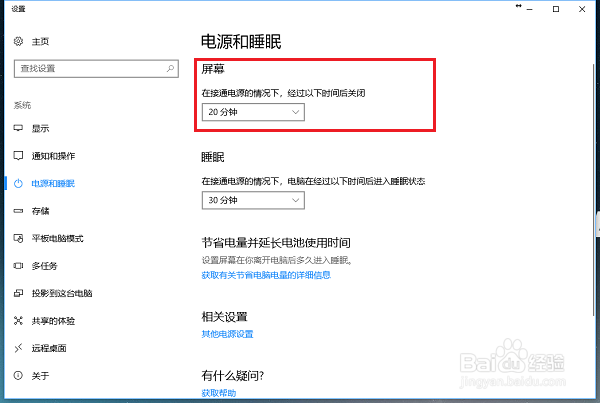Maximize the Settings window

click(x=556, y=9)
